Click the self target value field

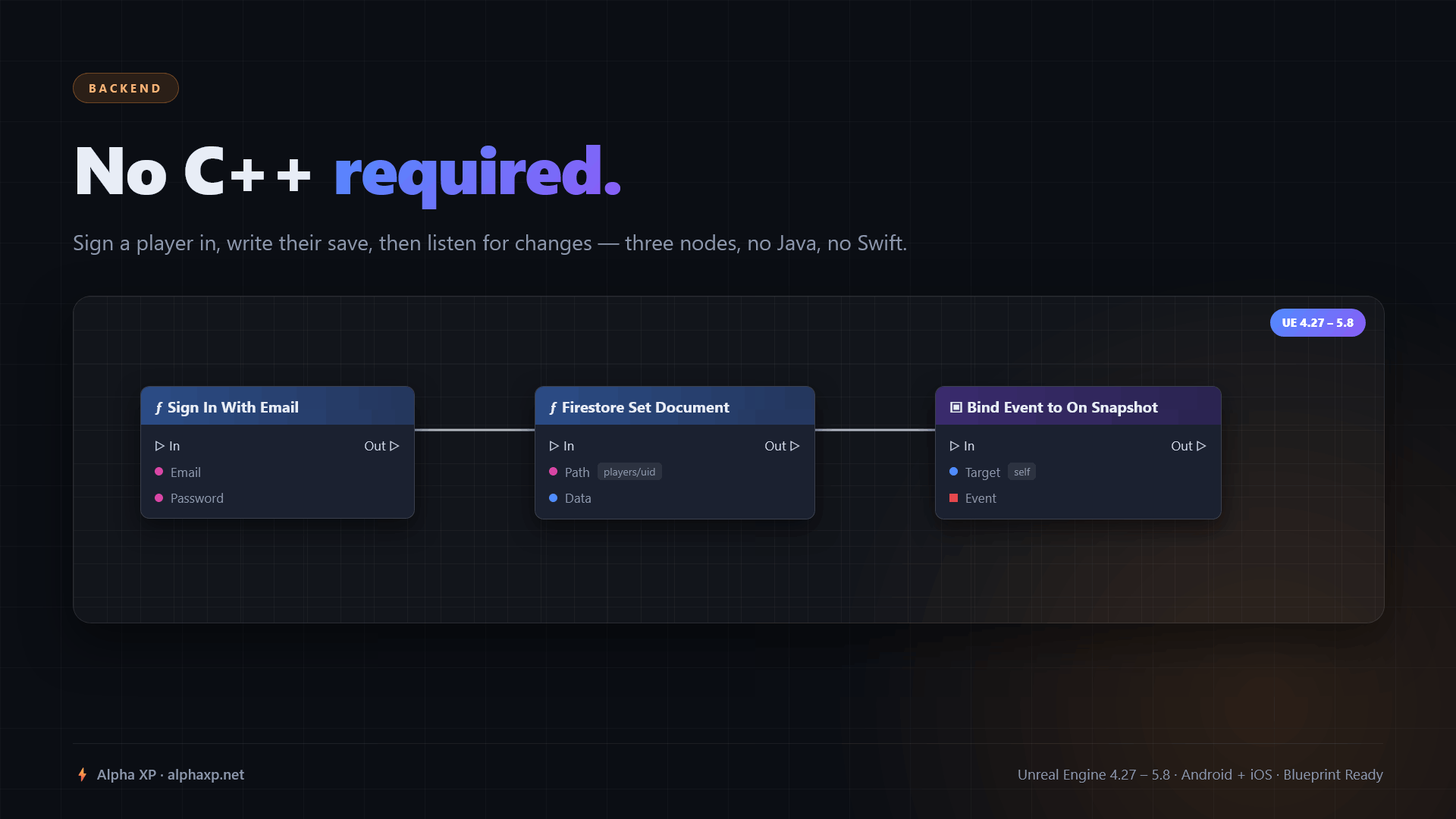point(1021,472)
